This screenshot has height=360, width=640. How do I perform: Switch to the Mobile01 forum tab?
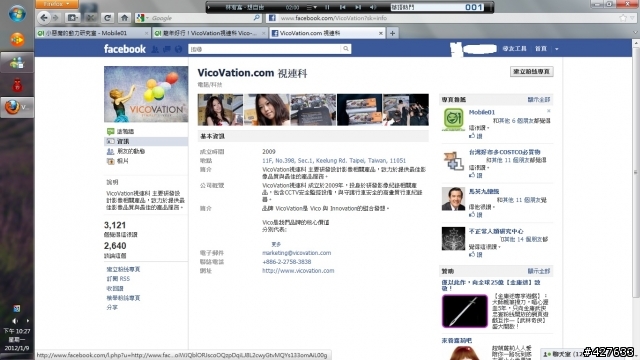(92, 33)
